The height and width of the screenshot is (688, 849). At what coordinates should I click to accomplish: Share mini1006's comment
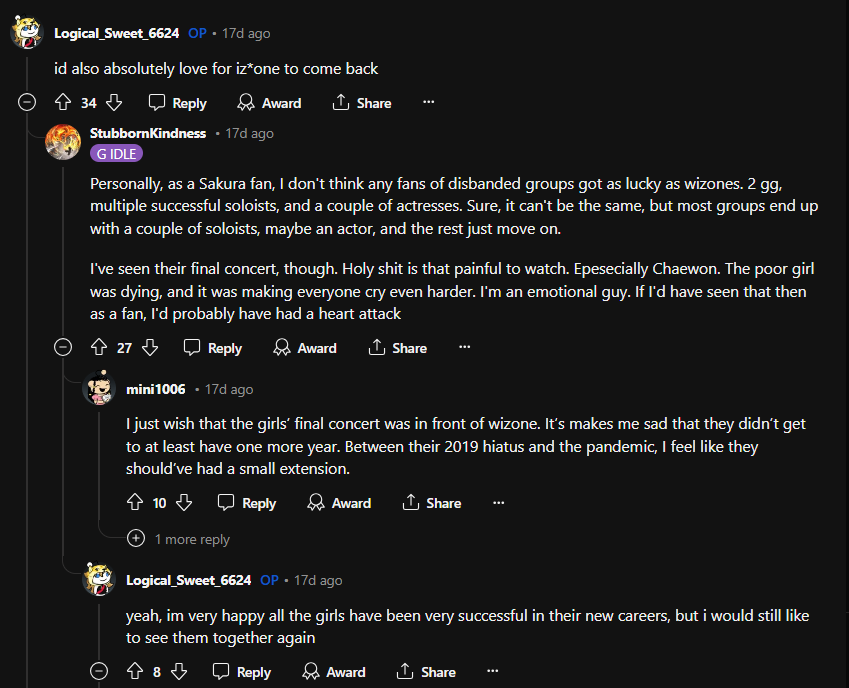pyautogui.click(x=431, y=503)
